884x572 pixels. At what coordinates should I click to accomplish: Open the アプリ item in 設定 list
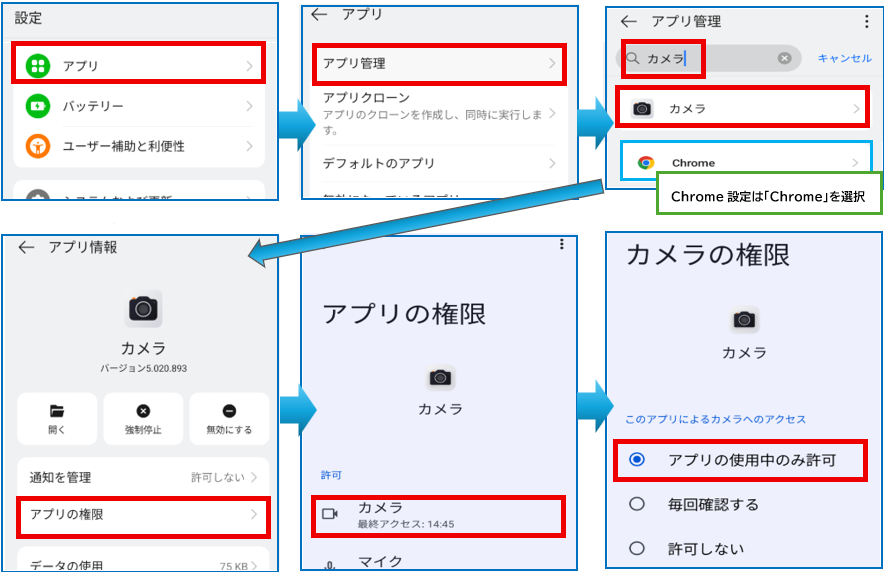click(139, 66)
